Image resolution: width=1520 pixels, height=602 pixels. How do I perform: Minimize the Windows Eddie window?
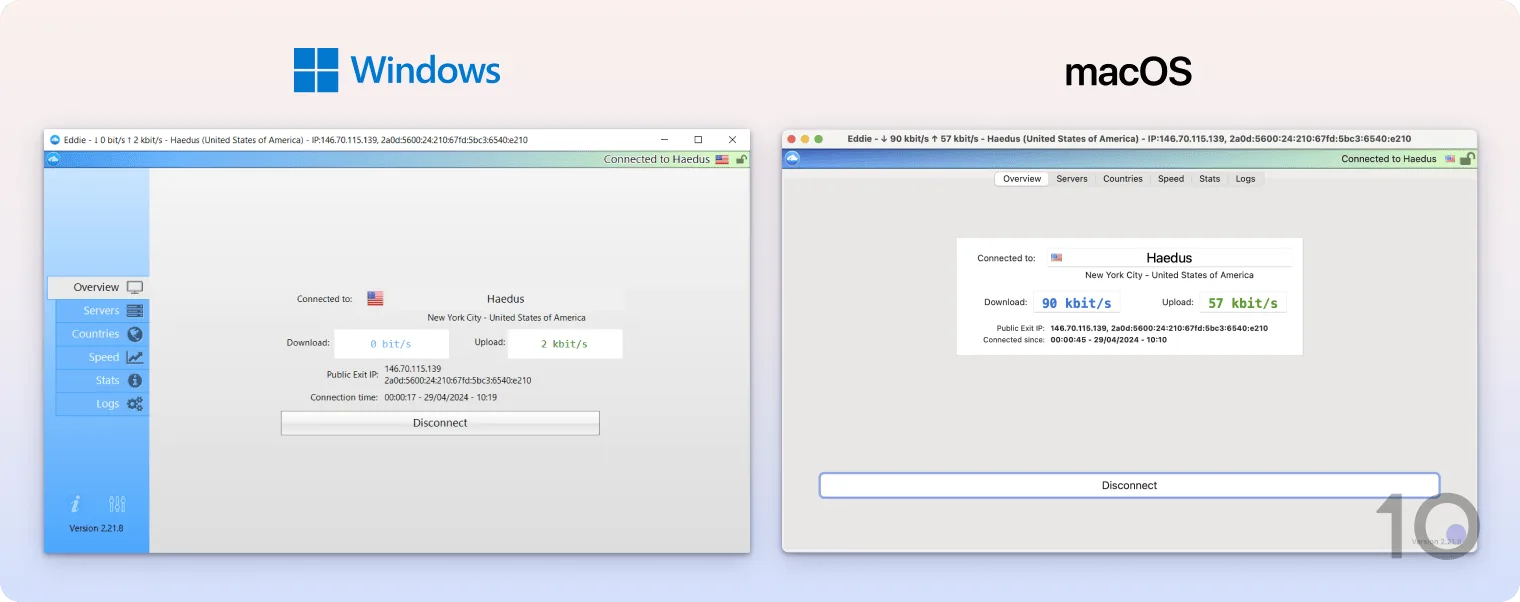tap(664, 140)
